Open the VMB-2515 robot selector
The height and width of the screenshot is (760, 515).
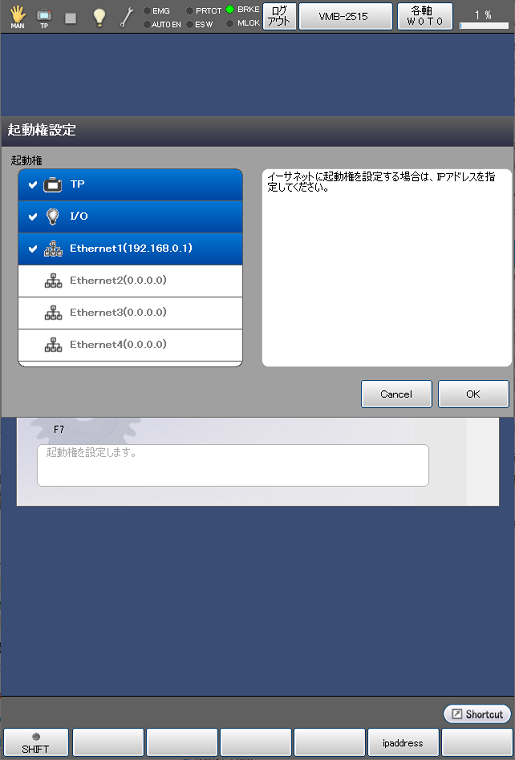[345, 16]
